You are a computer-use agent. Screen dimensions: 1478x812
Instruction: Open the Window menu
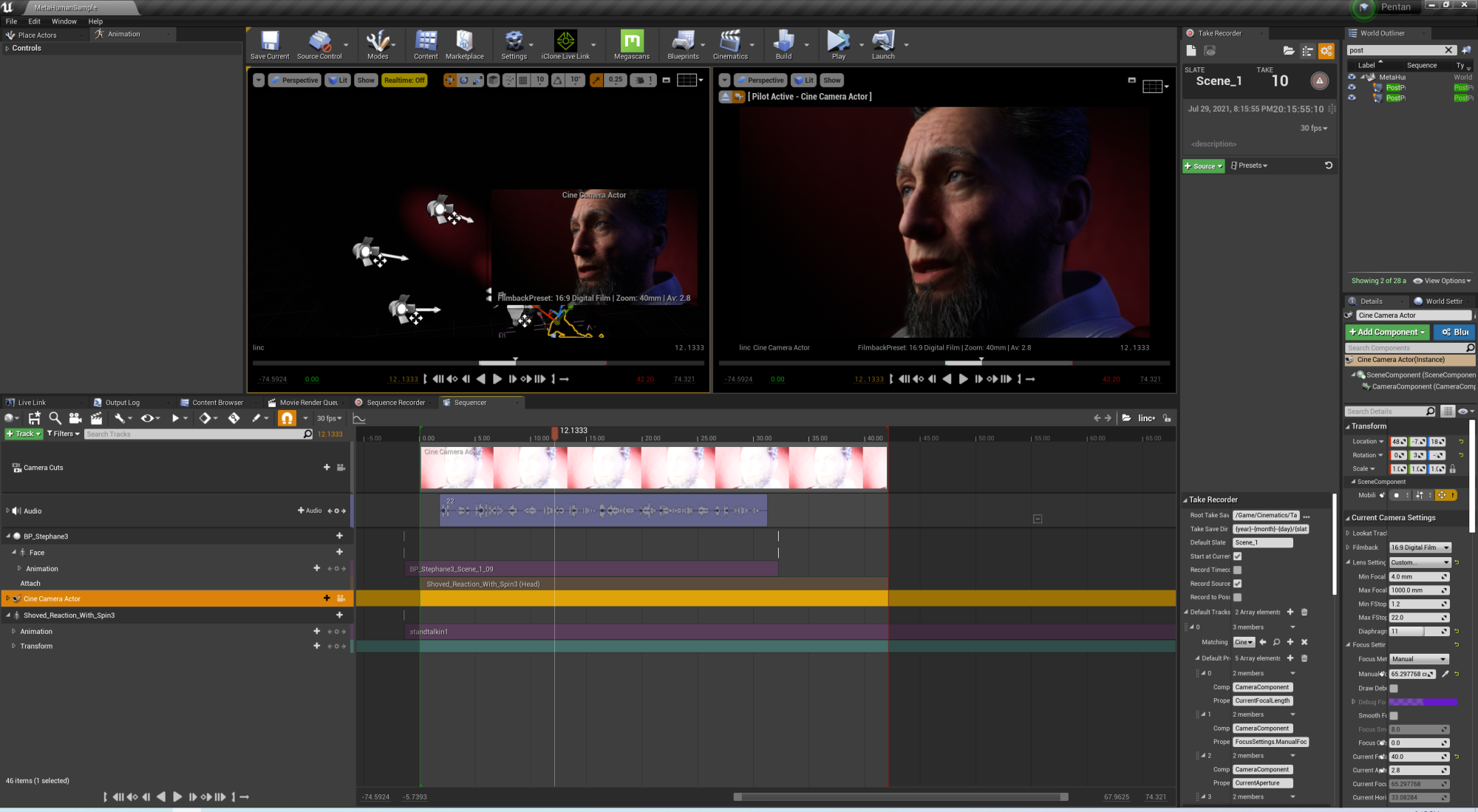click(x=64, y=21)
